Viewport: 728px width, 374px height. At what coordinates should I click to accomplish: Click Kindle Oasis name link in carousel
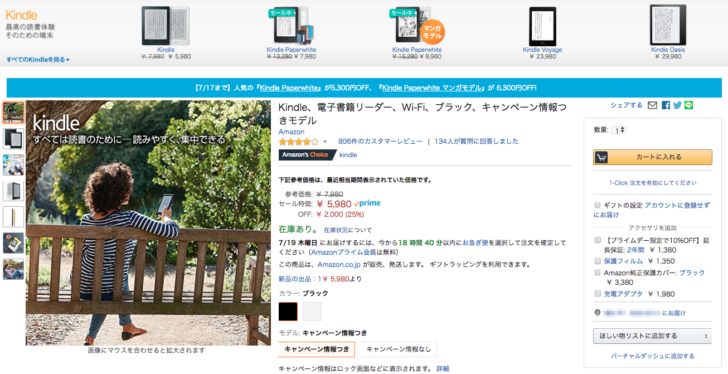pos(668,50)
